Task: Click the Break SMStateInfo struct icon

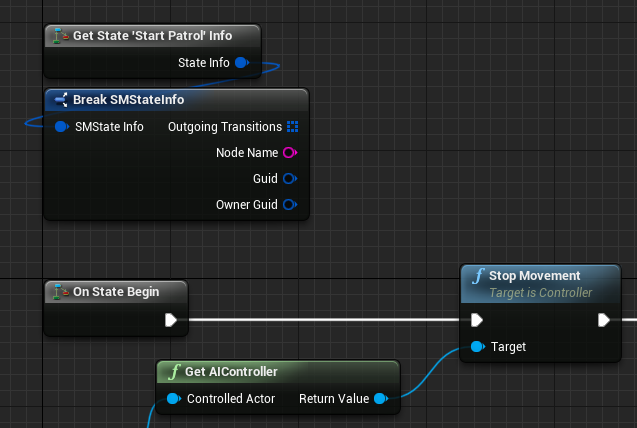Action: click(x=60, y=100)
